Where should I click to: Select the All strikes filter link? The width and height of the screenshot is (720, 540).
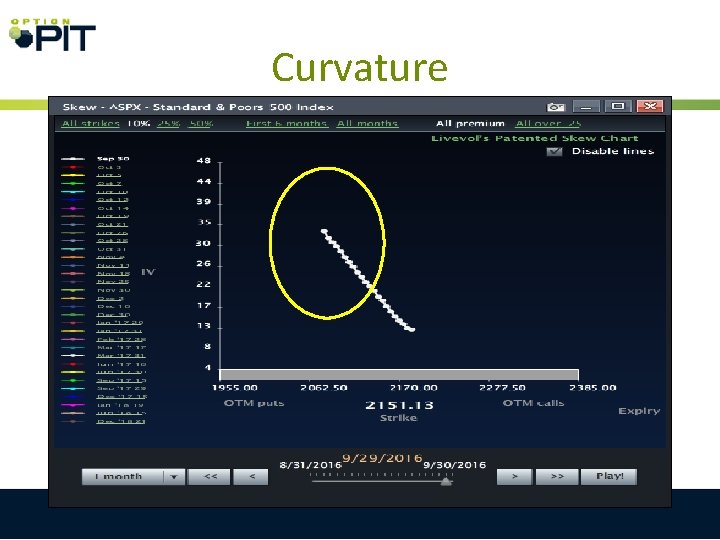tap(91, 124)
